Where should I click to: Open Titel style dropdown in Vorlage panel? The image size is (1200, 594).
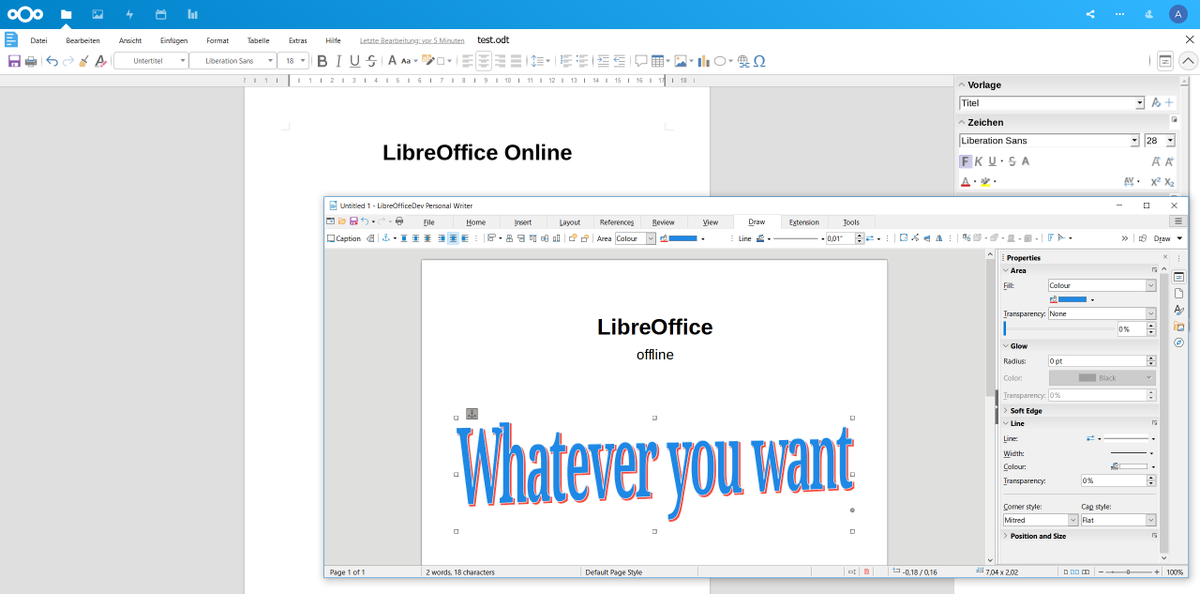[x=1052, y=103]
